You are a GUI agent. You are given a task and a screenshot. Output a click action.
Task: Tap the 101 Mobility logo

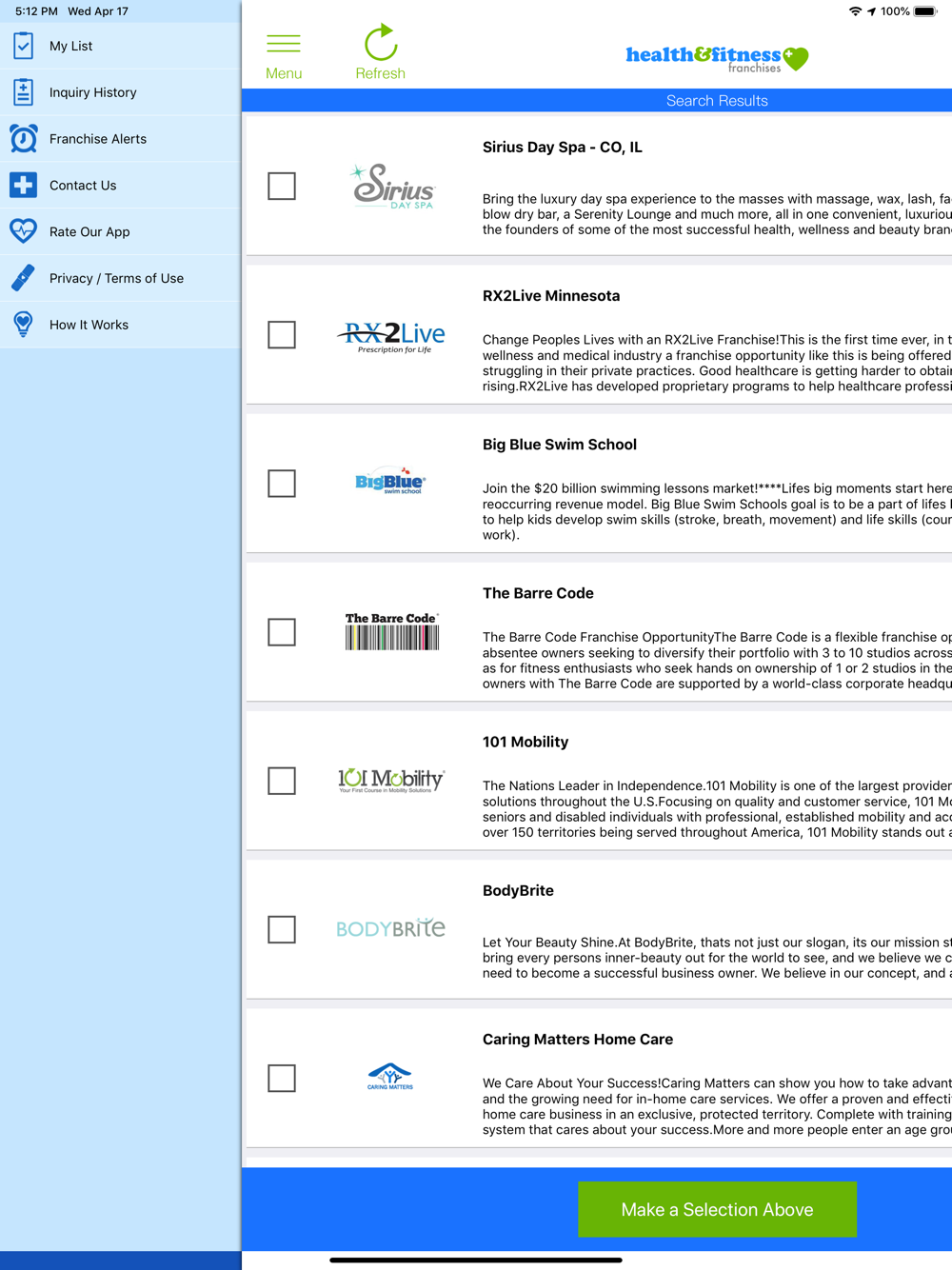coord(391,781)
